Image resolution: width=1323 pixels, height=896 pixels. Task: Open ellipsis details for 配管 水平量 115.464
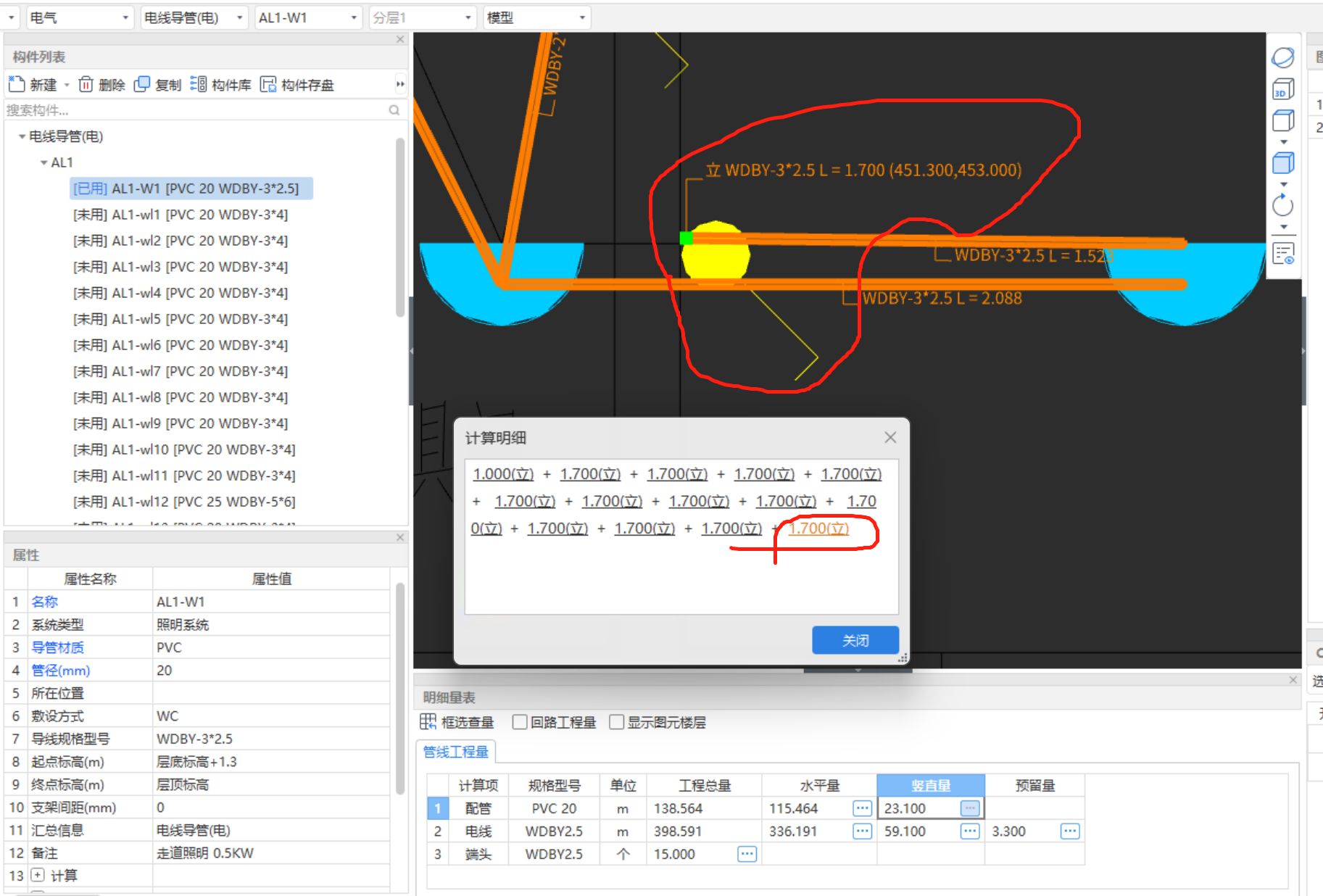[862, 808]
